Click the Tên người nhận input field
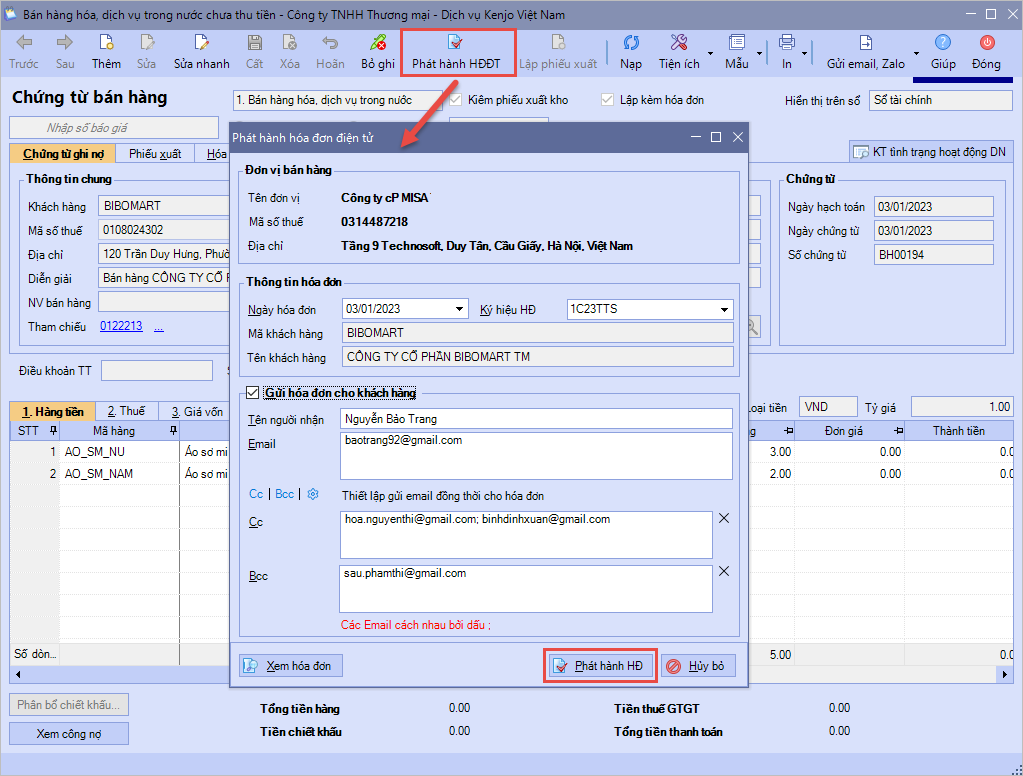 pyautogui.click(x=536, y=419)
